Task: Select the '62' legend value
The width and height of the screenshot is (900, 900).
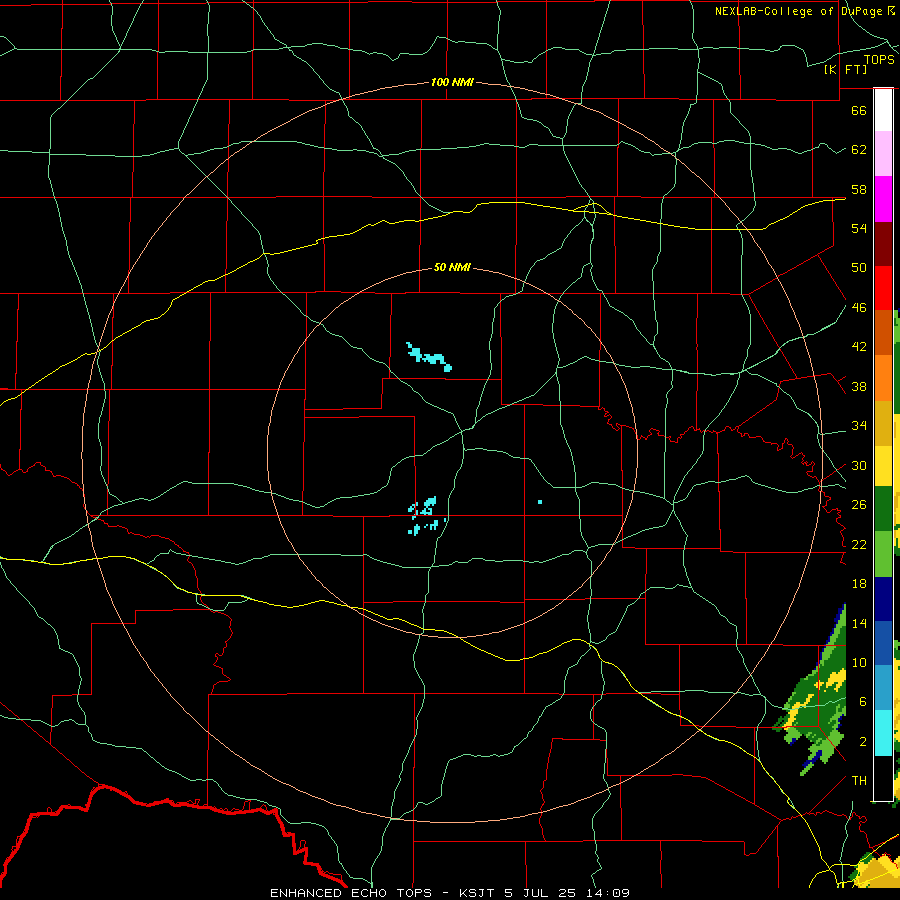Action: [x=859, y=150]
